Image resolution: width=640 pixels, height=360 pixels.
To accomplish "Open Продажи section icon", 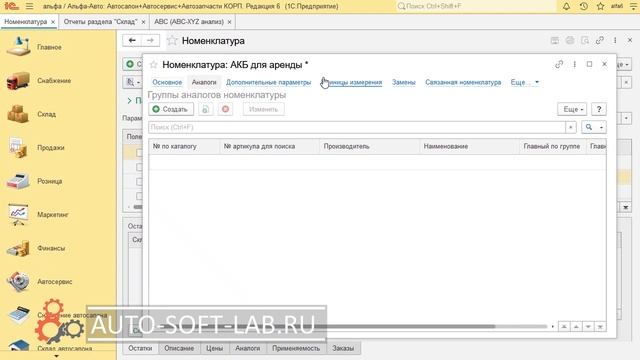I will (18, 147).
